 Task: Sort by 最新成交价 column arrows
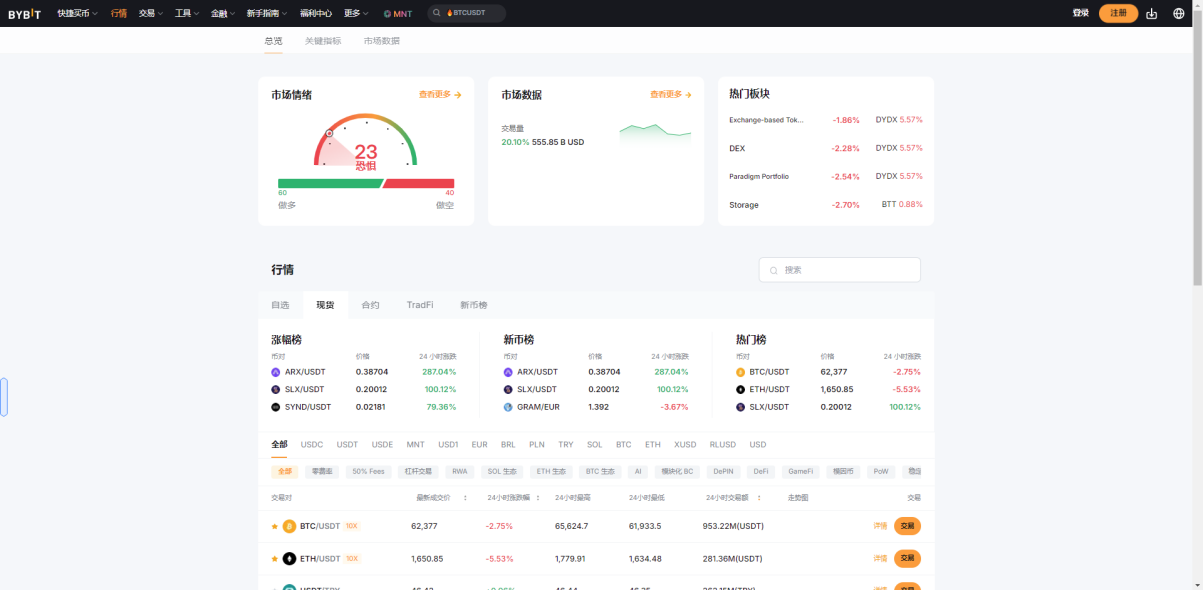coord(465,497)
